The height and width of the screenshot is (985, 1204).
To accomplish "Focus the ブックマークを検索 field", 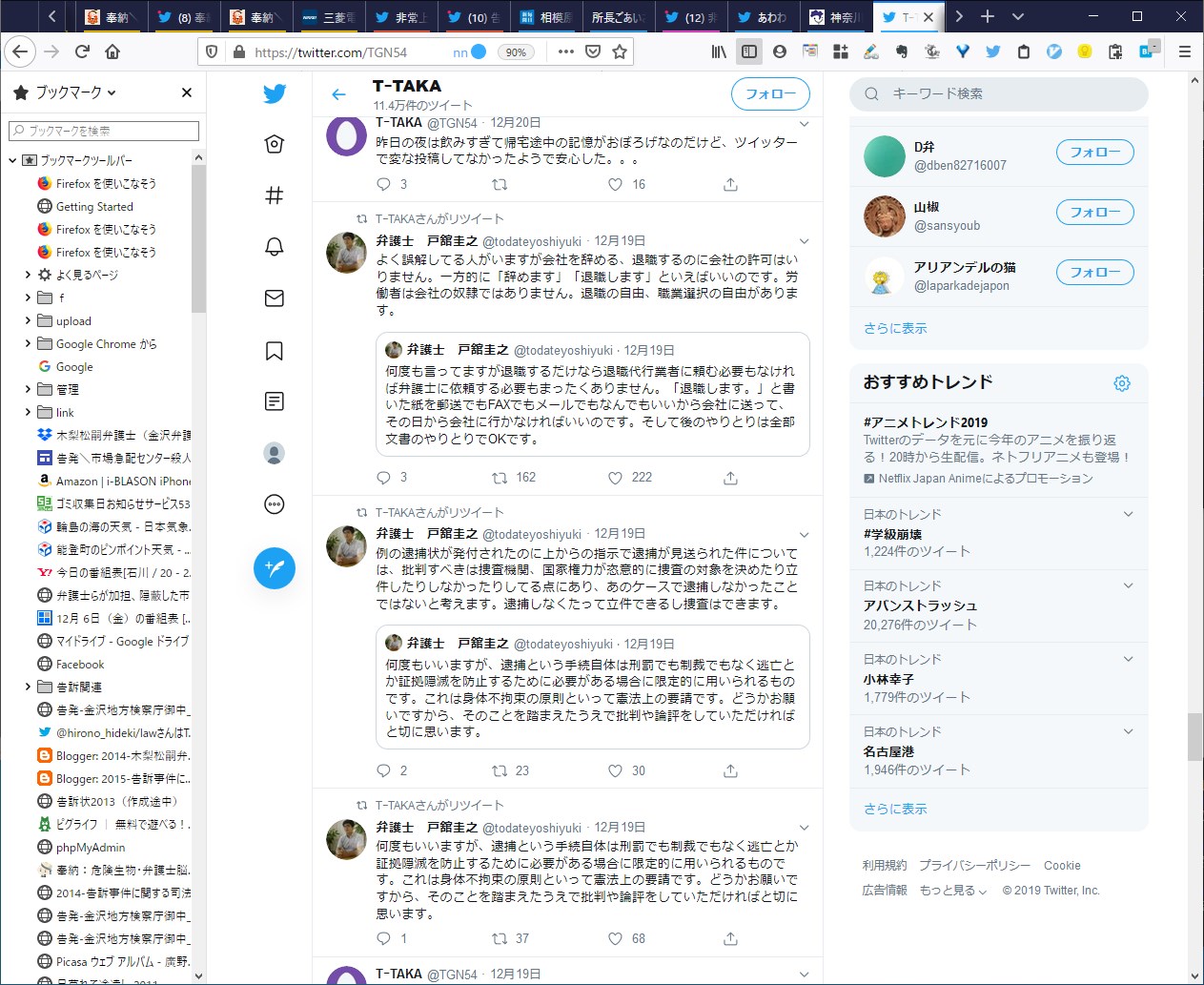I will click(105, 131).
